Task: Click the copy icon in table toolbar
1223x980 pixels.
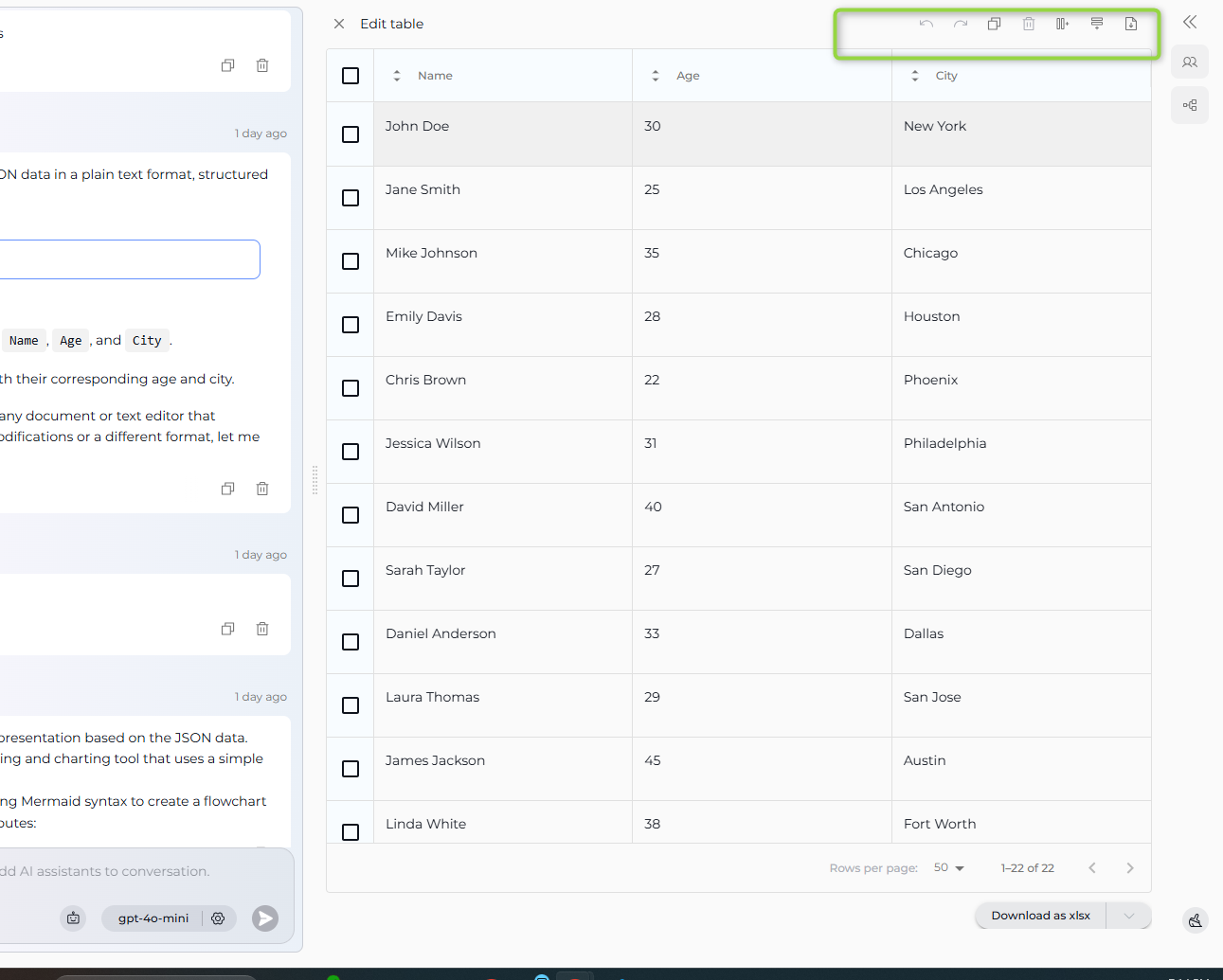Action: point(994,24)
